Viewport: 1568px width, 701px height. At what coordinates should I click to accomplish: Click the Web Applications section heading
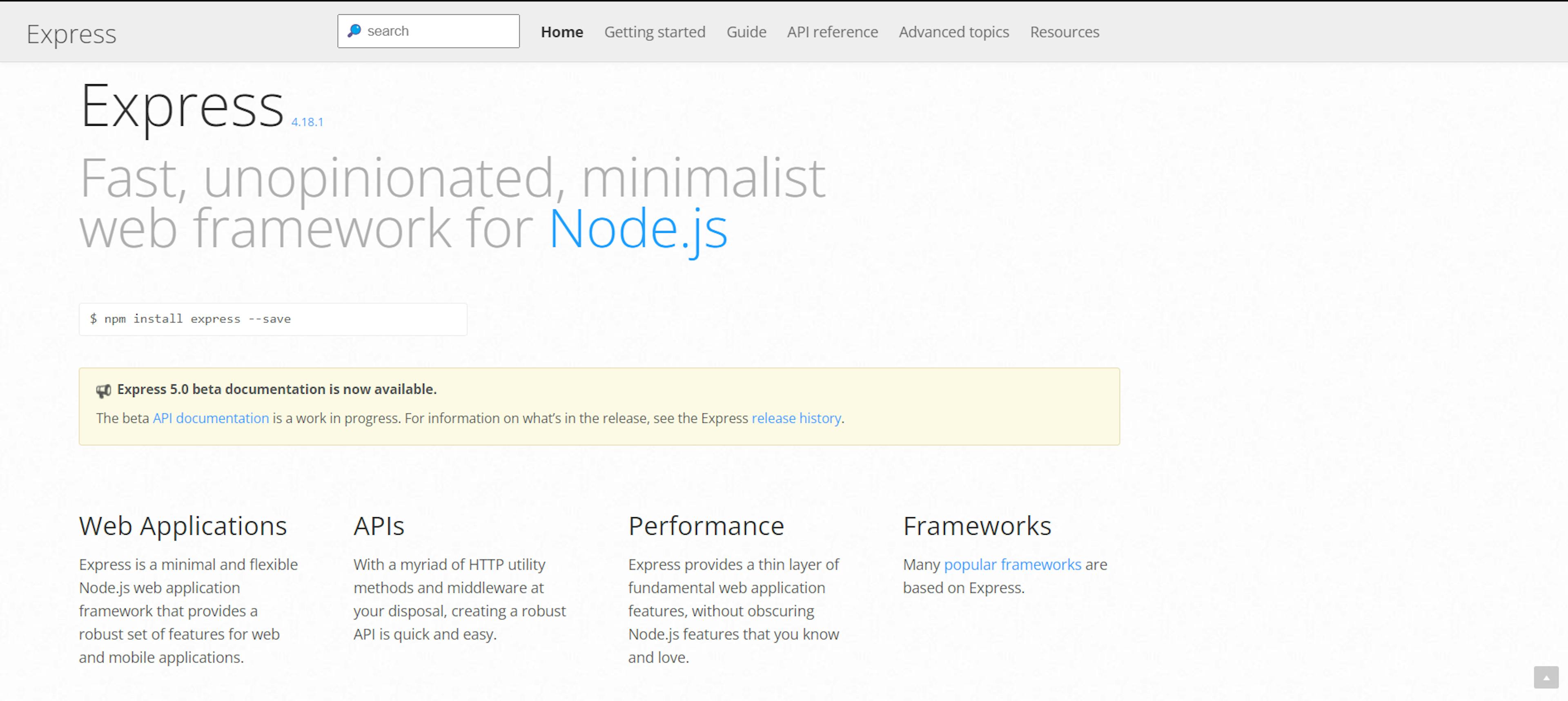point(183,524)
